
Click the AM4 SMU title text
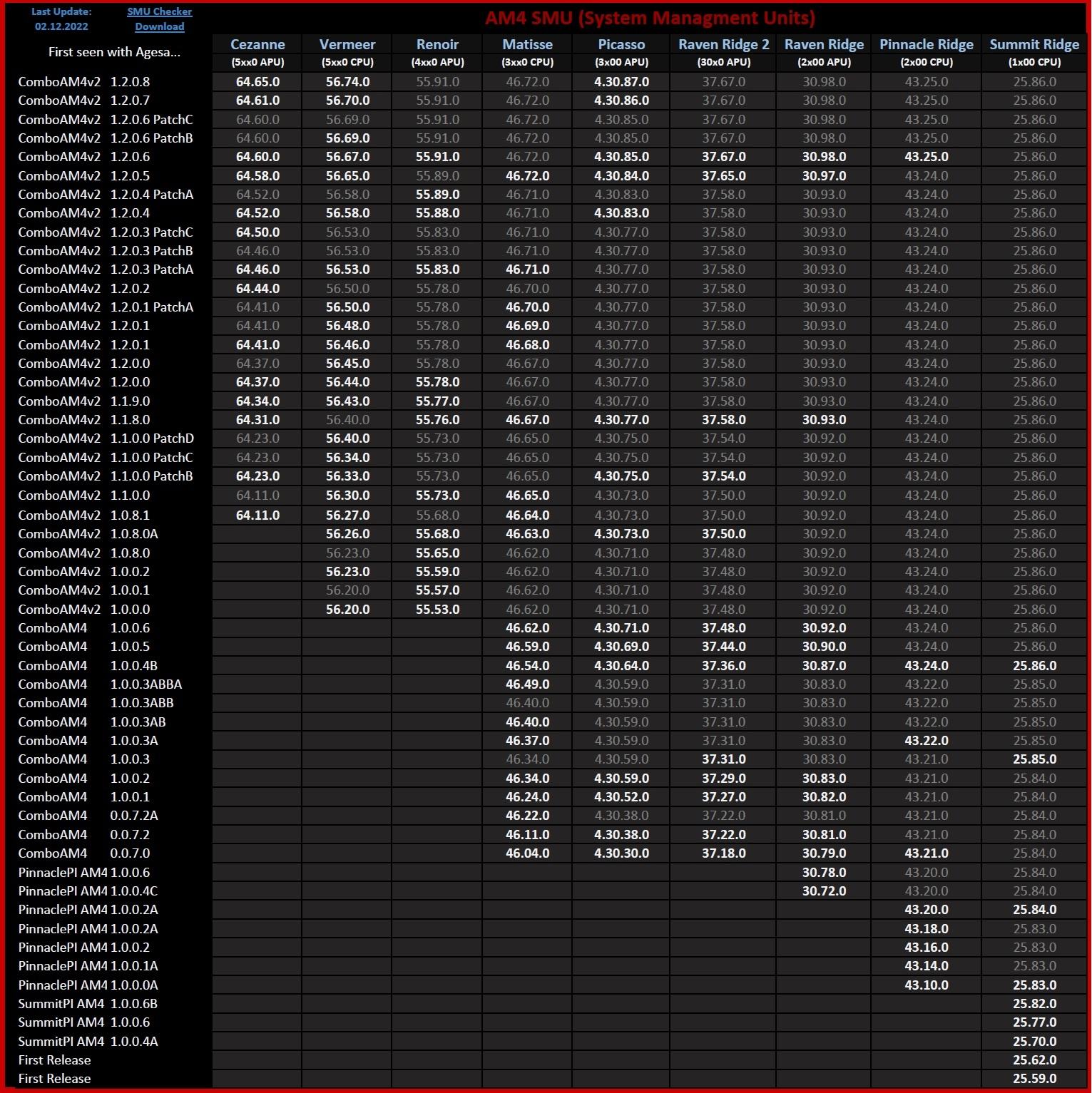click(650, 18)
